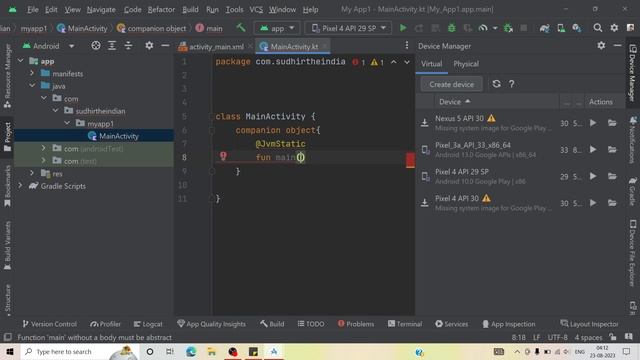Open Device File Explorer side panel
640x360 pixels.
(x=633, y=252)
